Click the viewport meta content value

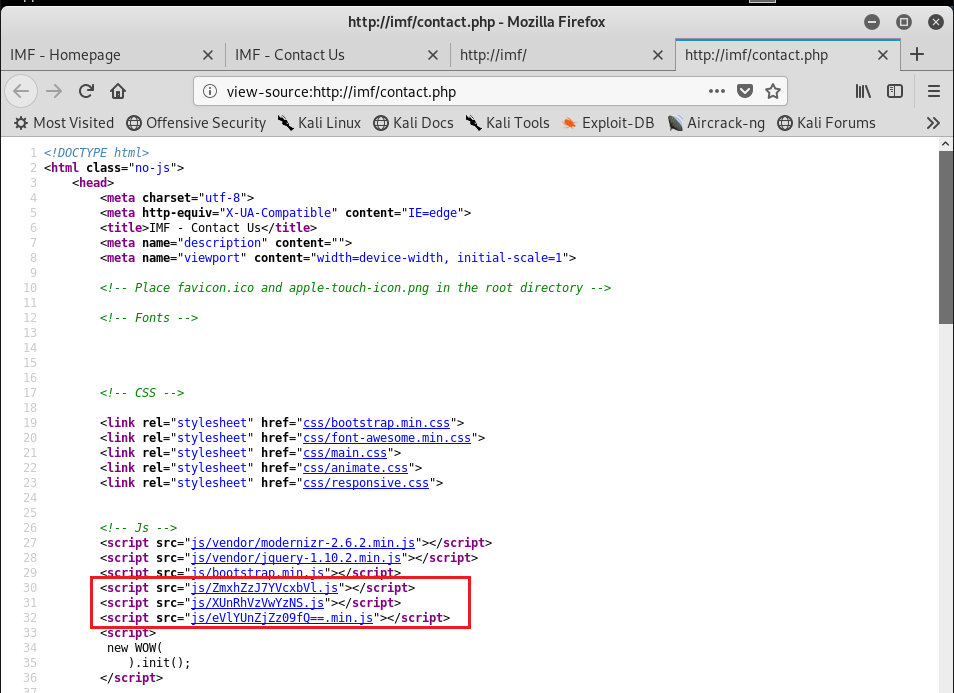[x=439, y=258]
